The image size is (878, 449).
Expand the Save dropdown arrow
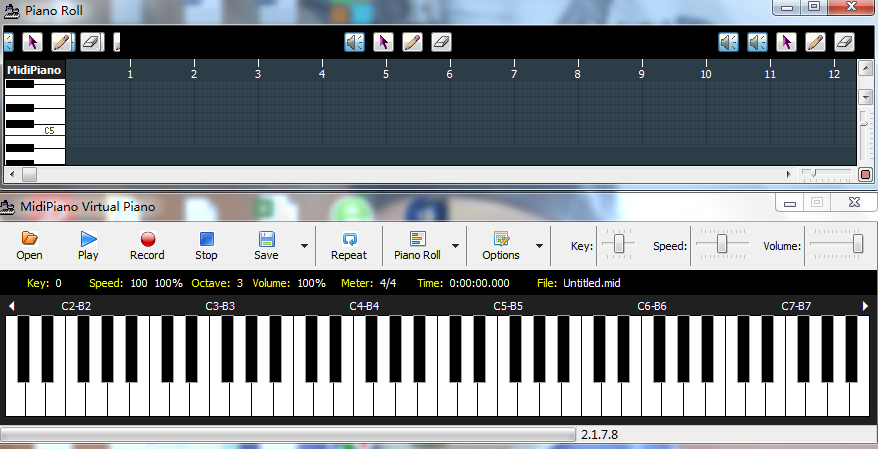(x=304, y=246)
